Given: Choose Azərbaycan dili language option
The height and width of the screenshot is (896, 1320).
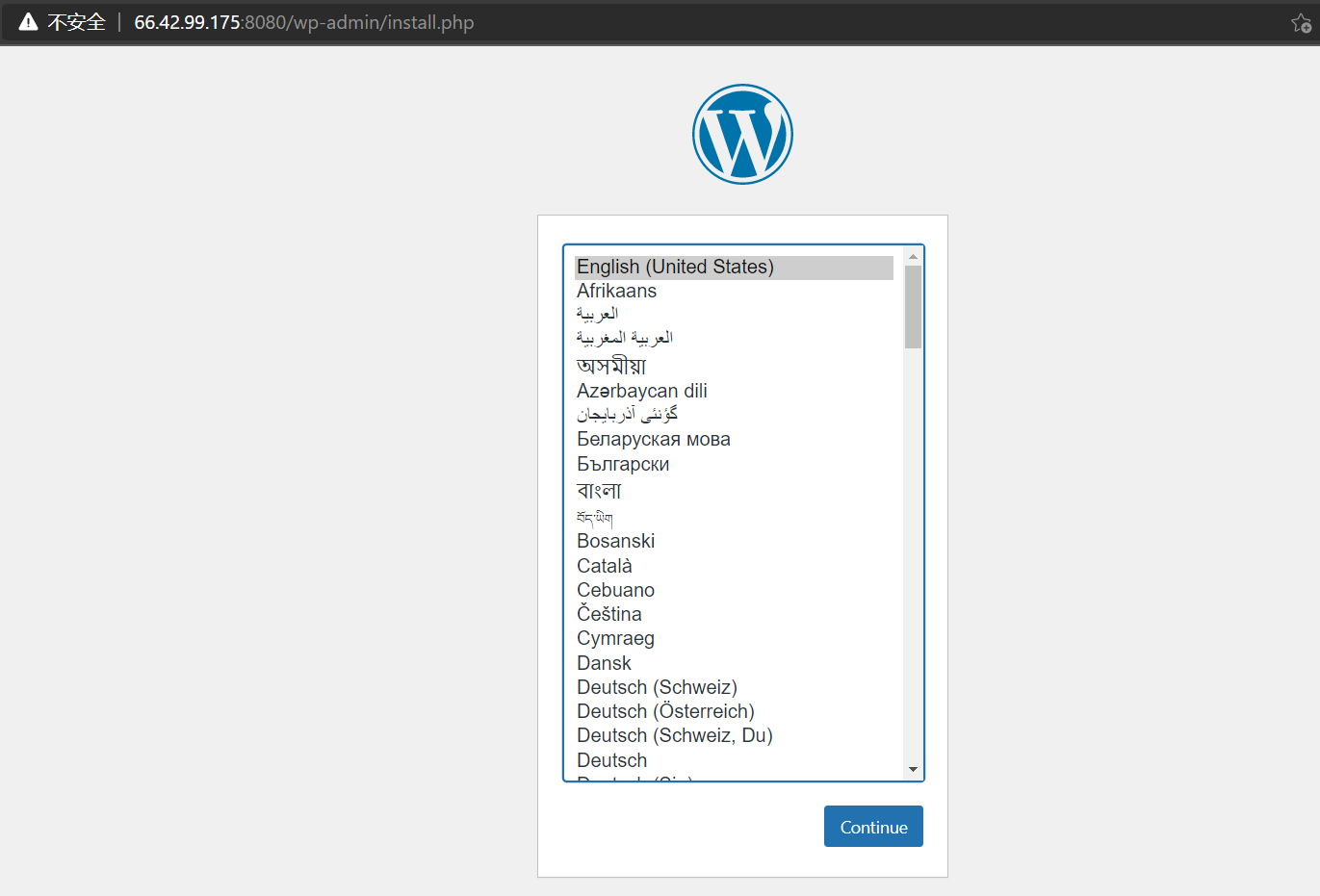Looking at the screenshot, I should pyautogui.click(x=641, y=391).
